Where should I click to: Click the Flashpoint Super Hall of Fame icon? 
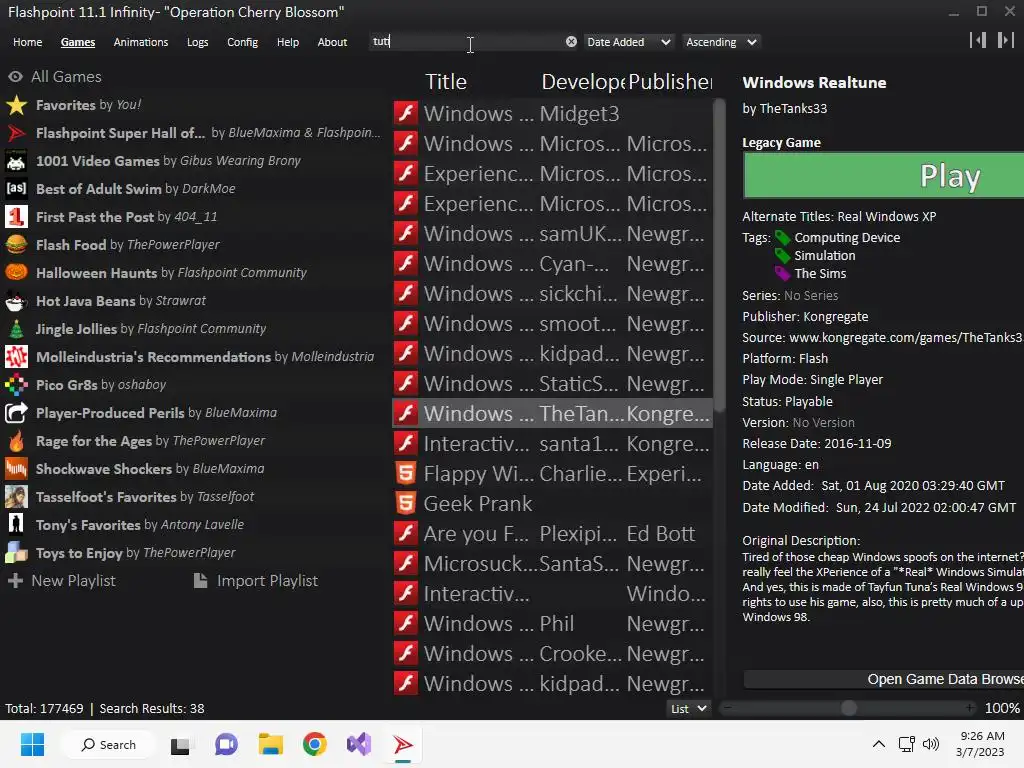[16, 133]
